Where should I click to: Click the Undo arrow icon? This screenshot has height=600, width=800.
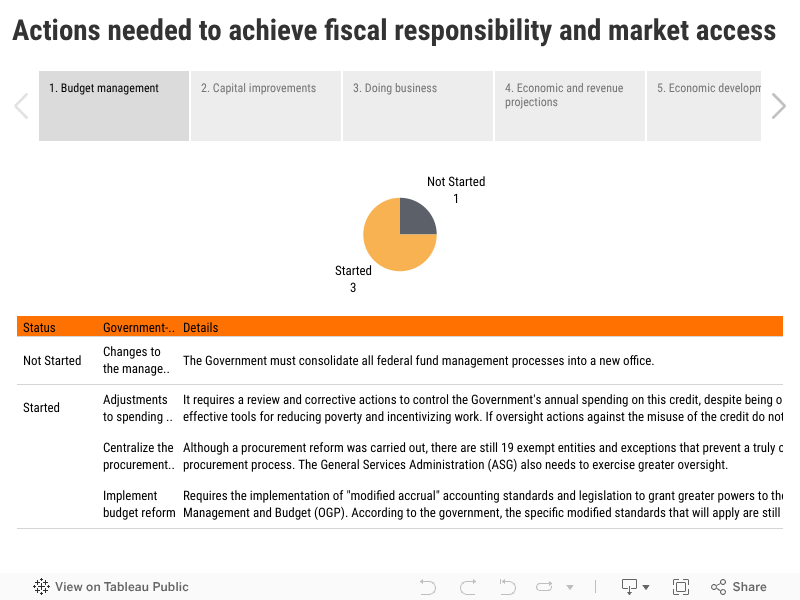[x=428, y=587]
